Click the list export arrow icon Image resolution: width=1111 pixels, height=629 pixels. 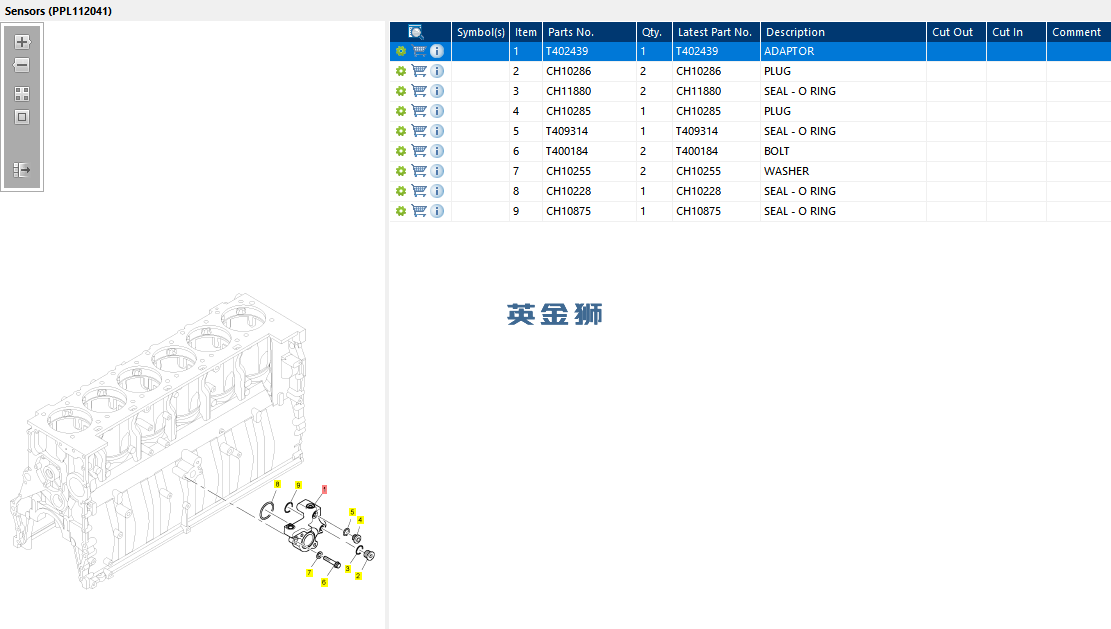point(22,170)
